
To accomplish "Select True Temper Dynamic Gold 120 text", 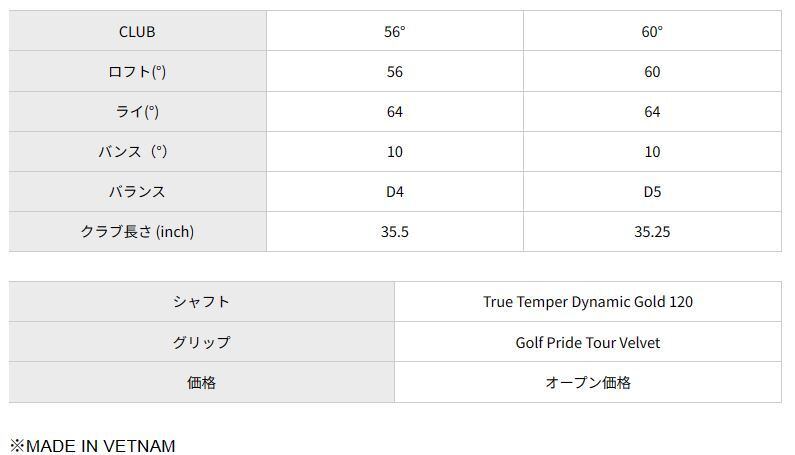I will (x=588, y=301).
